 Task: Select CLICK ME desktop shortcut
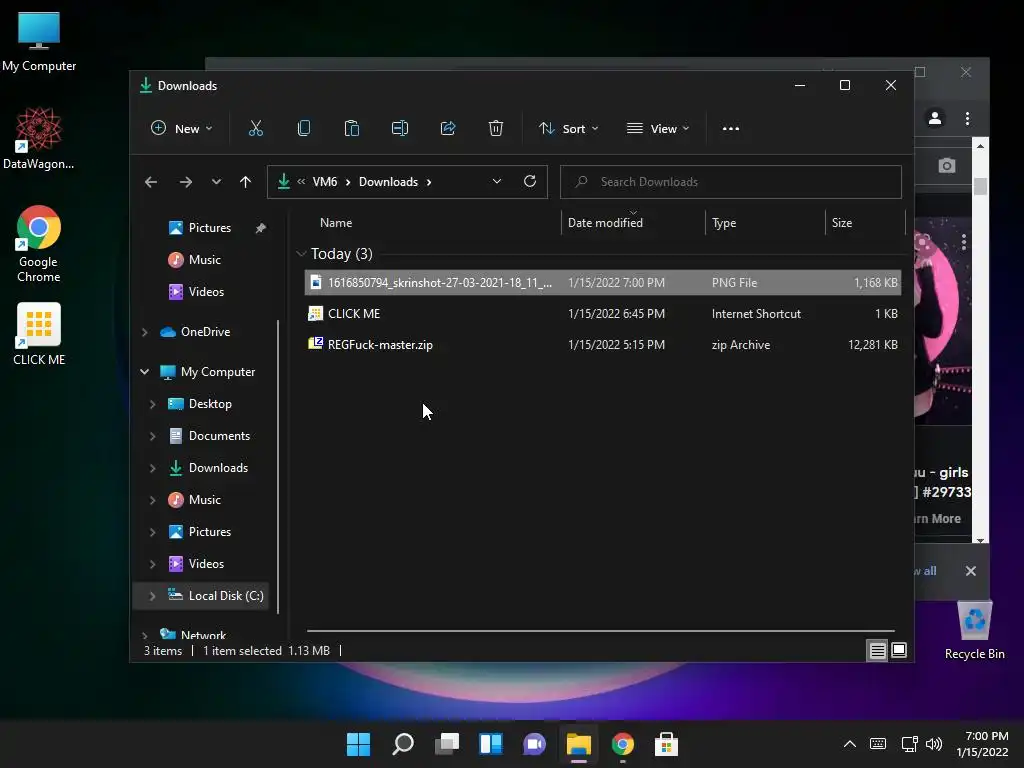(x=39, y=334)
